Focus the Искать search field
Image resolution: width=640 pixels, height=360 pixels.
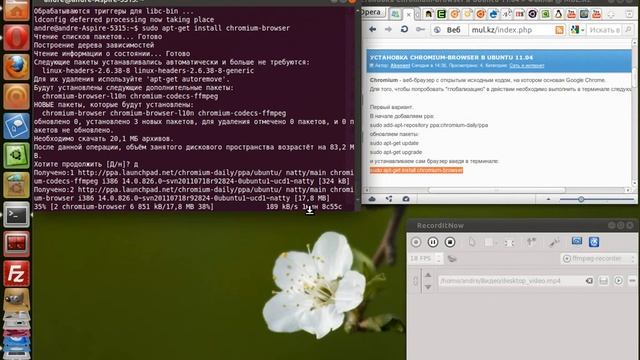pos(605,30)
